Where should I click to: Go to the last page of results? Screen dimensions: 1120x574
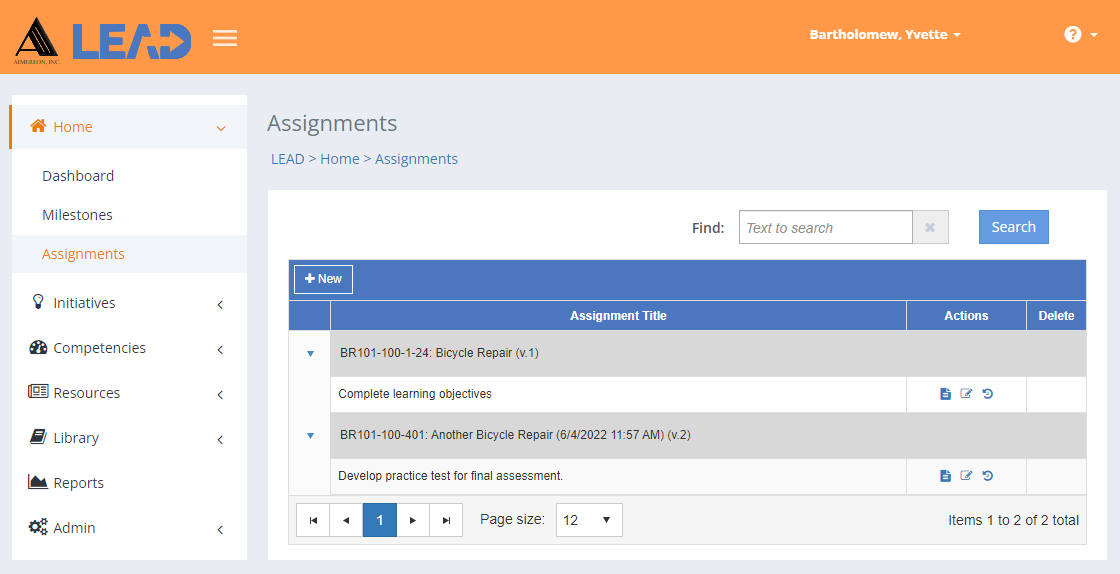446,520
